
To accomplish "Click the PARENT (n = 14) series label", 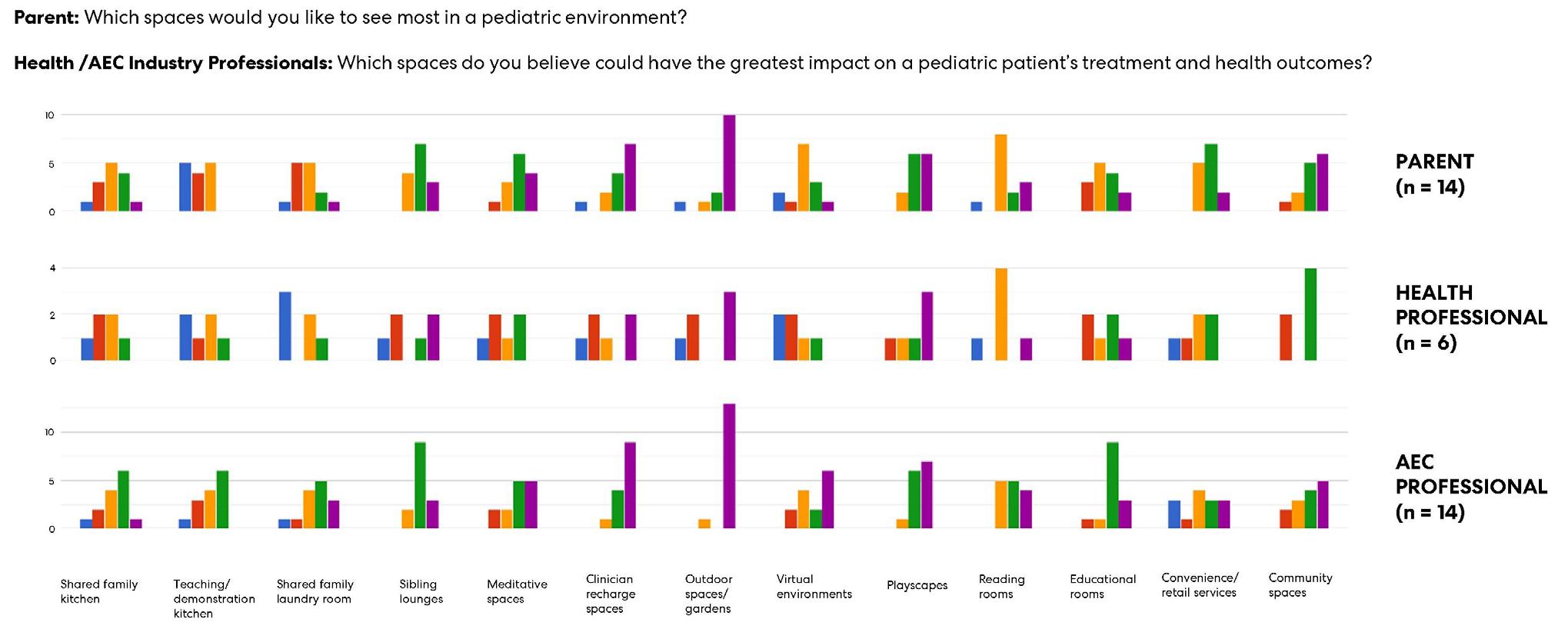I will point(1434,174).
